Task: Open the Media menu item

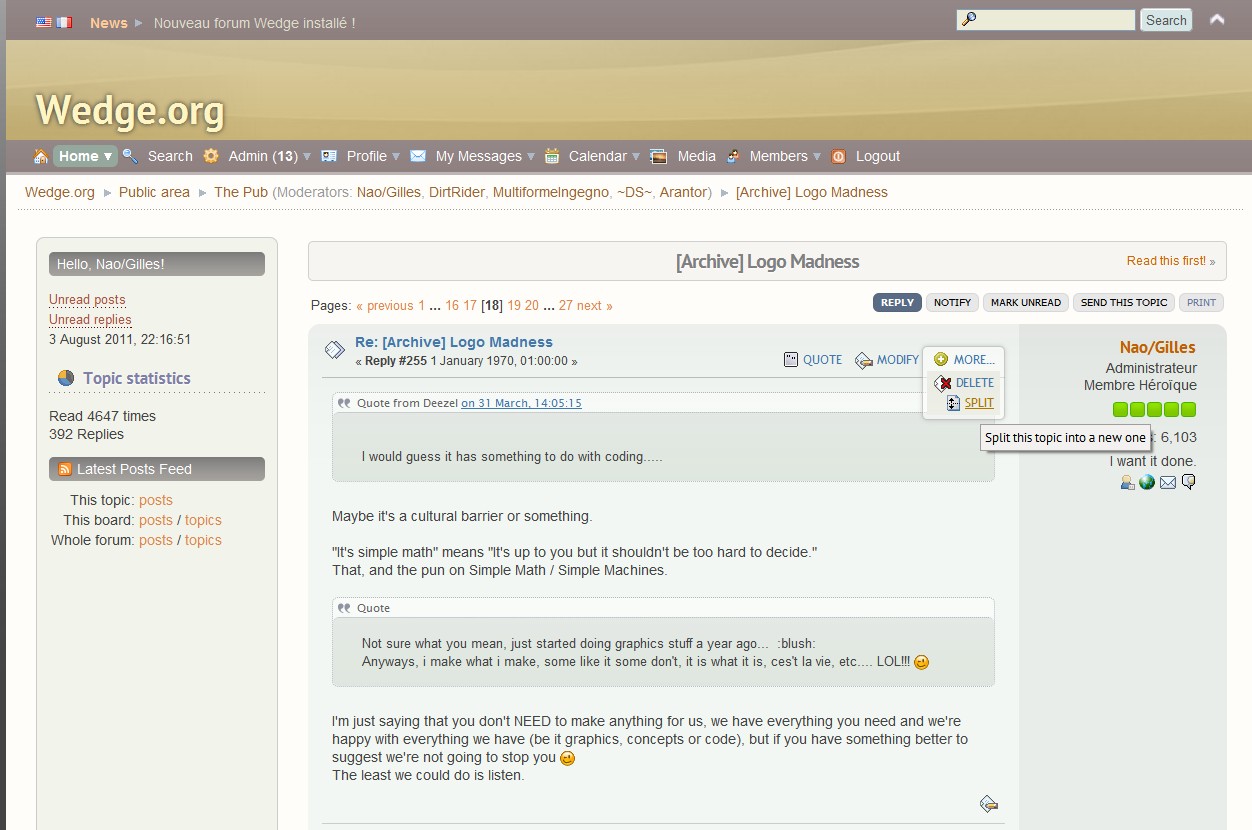Action: [x=696, y=156]
